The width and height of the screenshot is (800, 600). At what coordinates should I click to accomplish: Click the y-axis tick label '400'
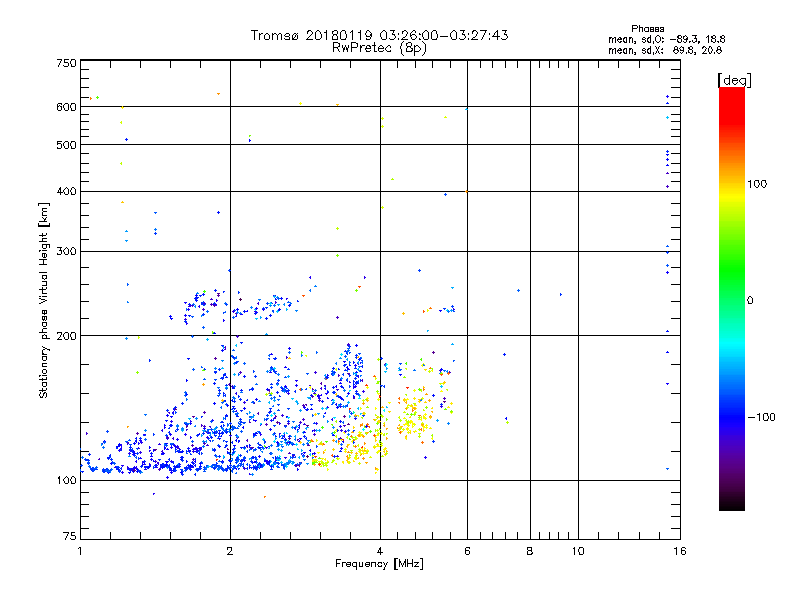pos(66,191)
